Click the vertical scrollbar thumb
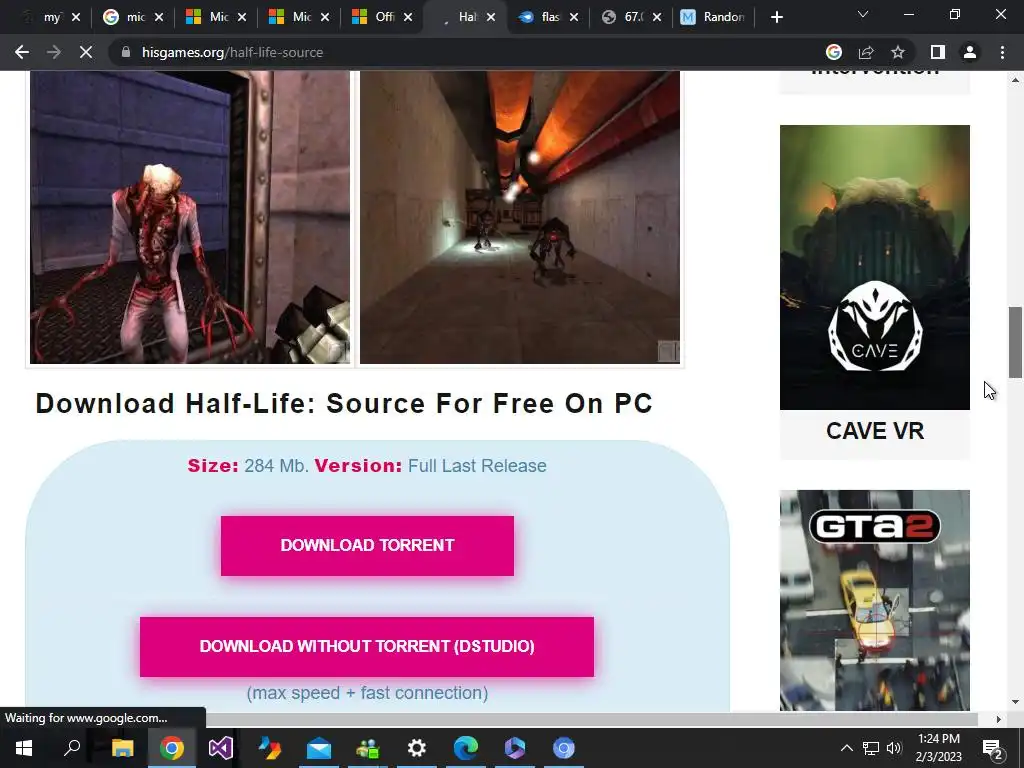 coord(1015,342)
